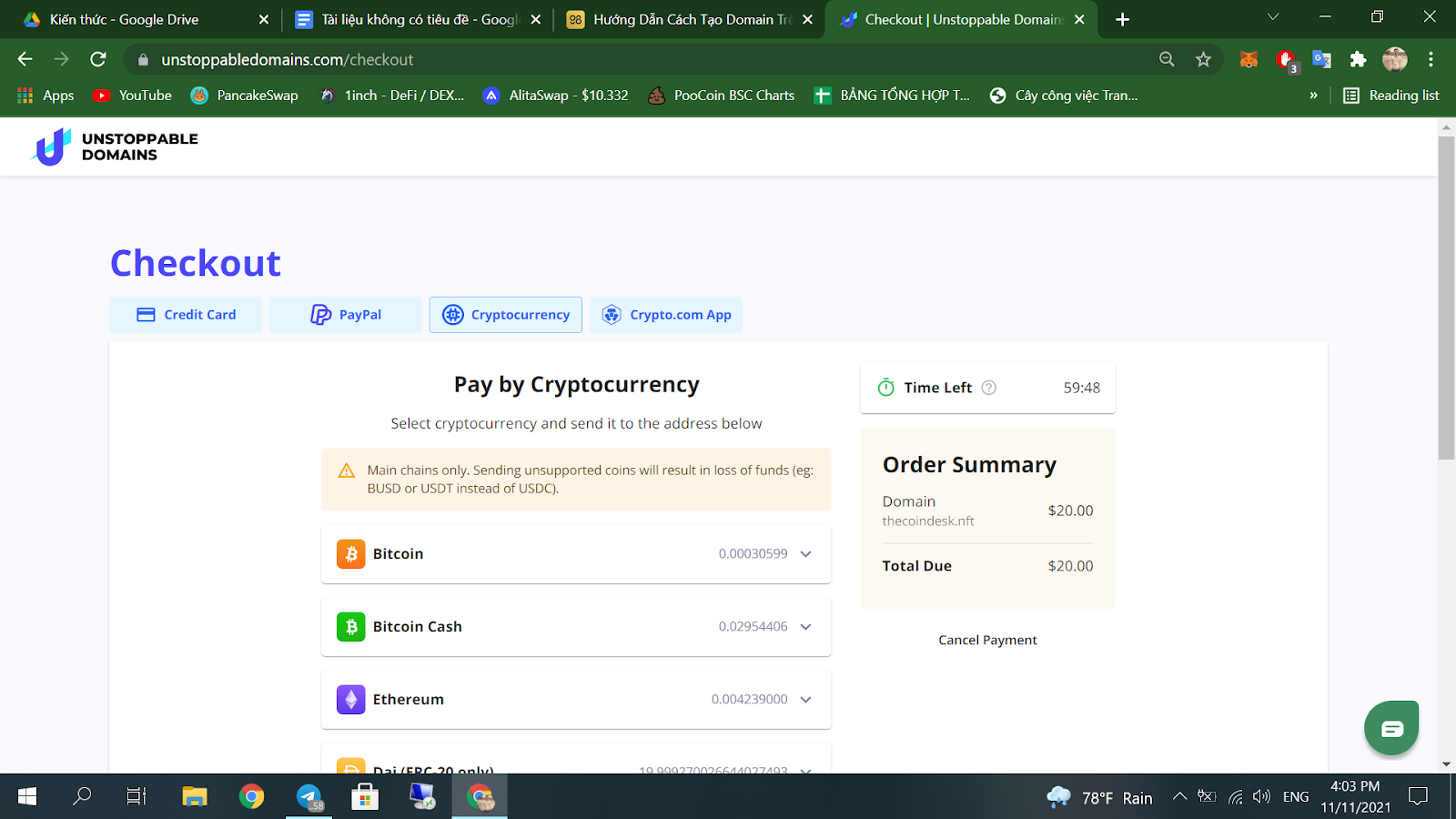The height and width of the screenshot is (819, 1456).
Task: Open the AlitaSwap bookmark
Action: (x=556, y=96)
